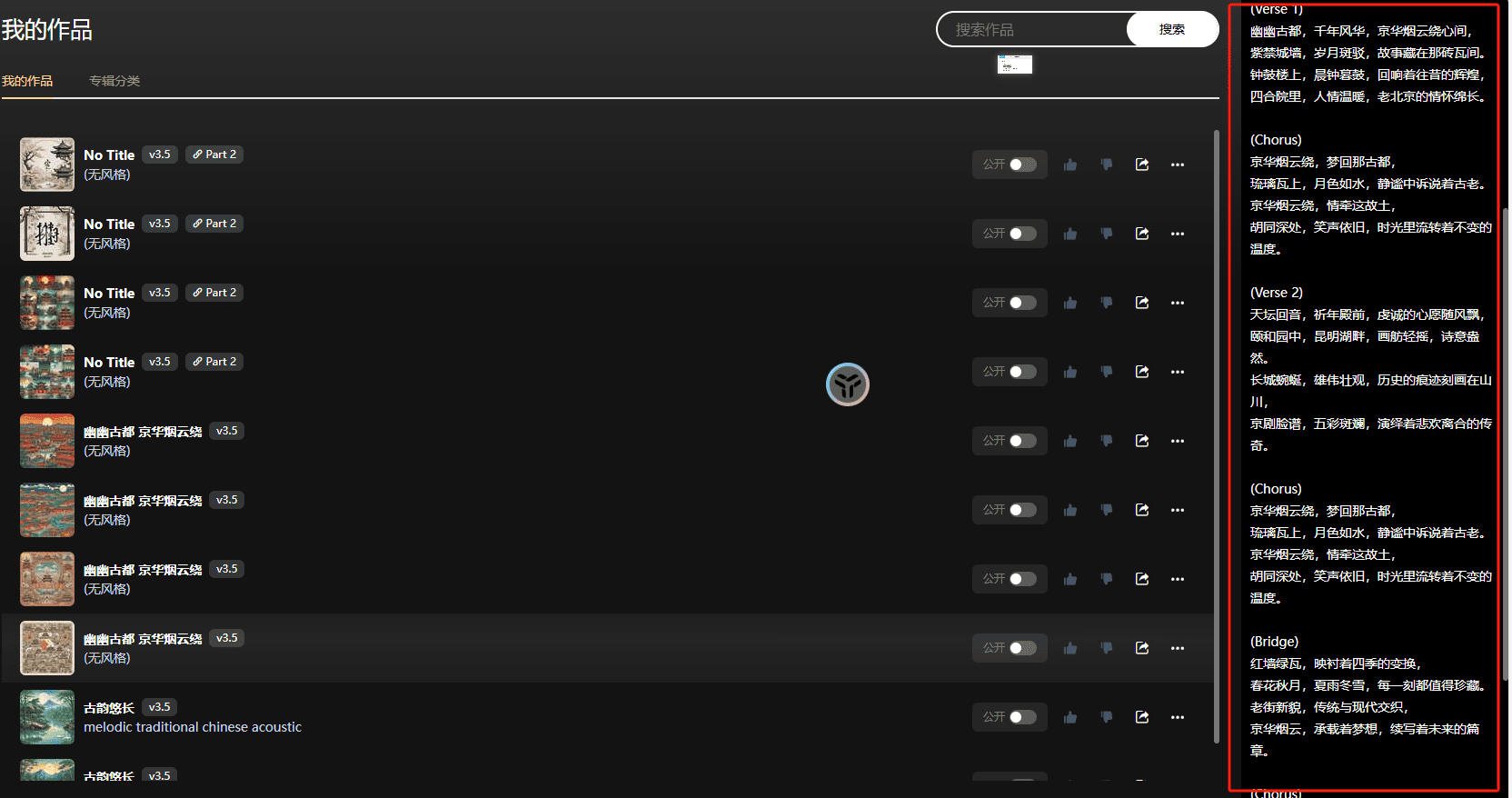Image resolution: width=1512 pixels, height=798 pixels.
Task: Switch to 专辑分类 tab
Action: coord(114,81)
